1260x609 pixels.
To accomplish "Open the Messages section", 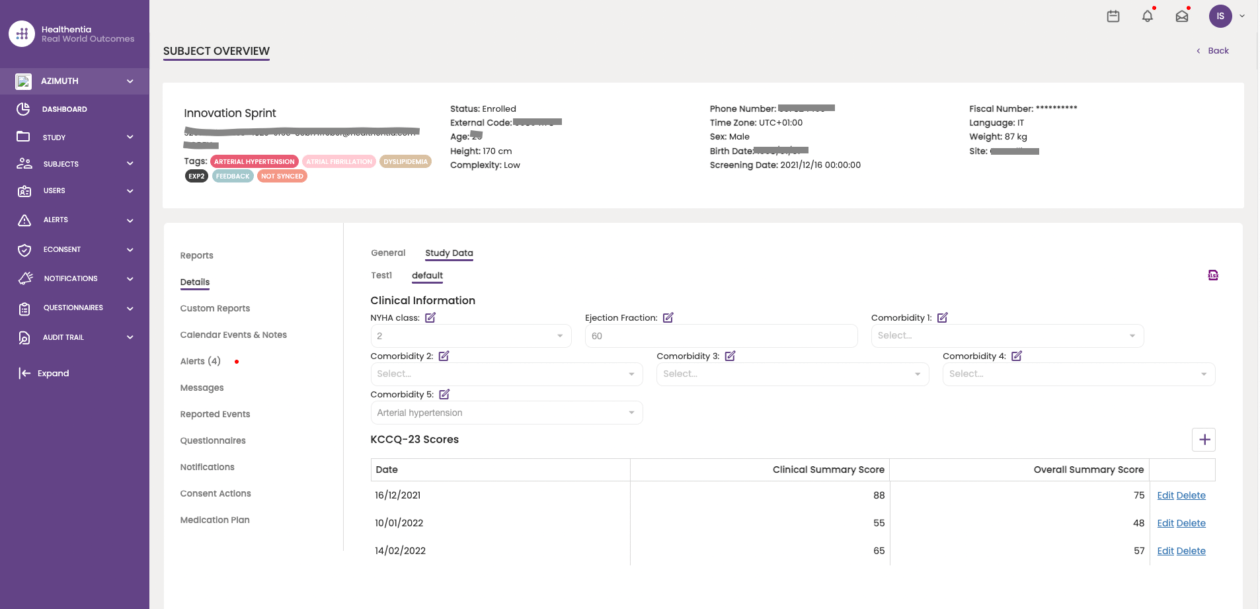I will pos(202,388).
